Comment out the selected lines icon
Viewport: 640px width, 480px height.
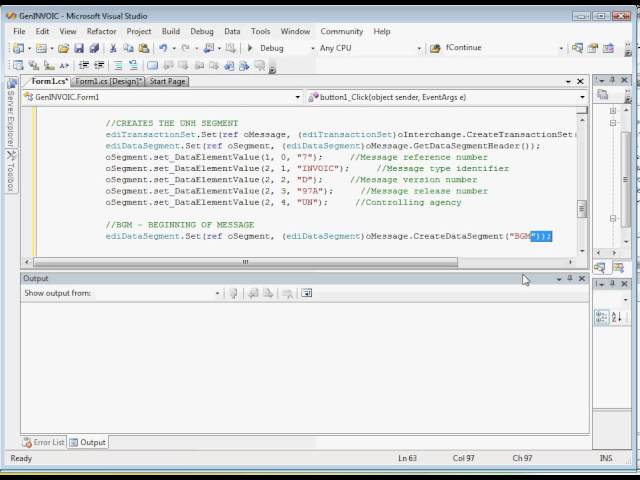click(x=118, y=65)
